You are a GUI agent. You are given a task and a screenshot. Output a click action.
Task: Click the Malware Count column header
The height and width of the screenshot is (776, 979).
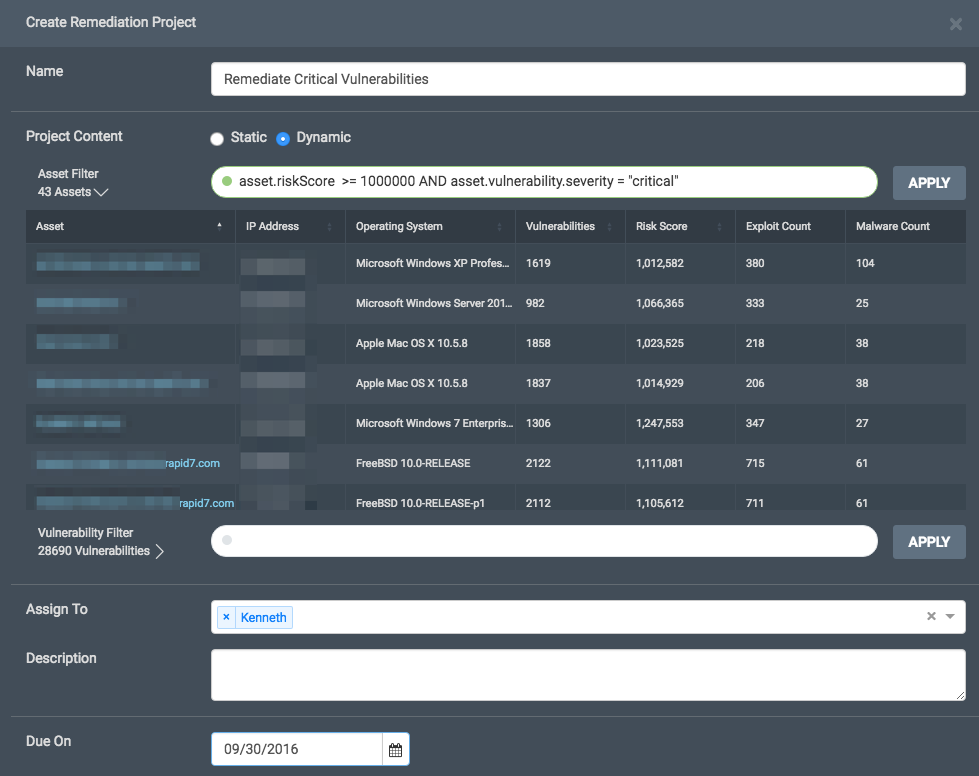click(x=892, y=226)
